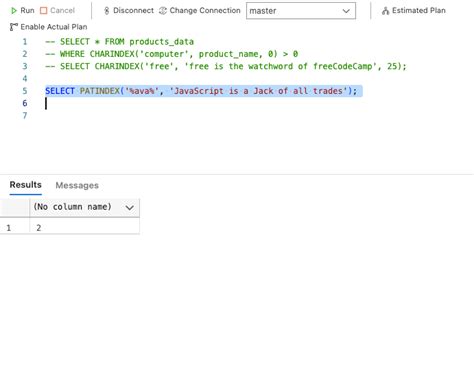This screenshot has width=474, height=385.
Task: Select result cell with value 2
Action: [84, 228]
